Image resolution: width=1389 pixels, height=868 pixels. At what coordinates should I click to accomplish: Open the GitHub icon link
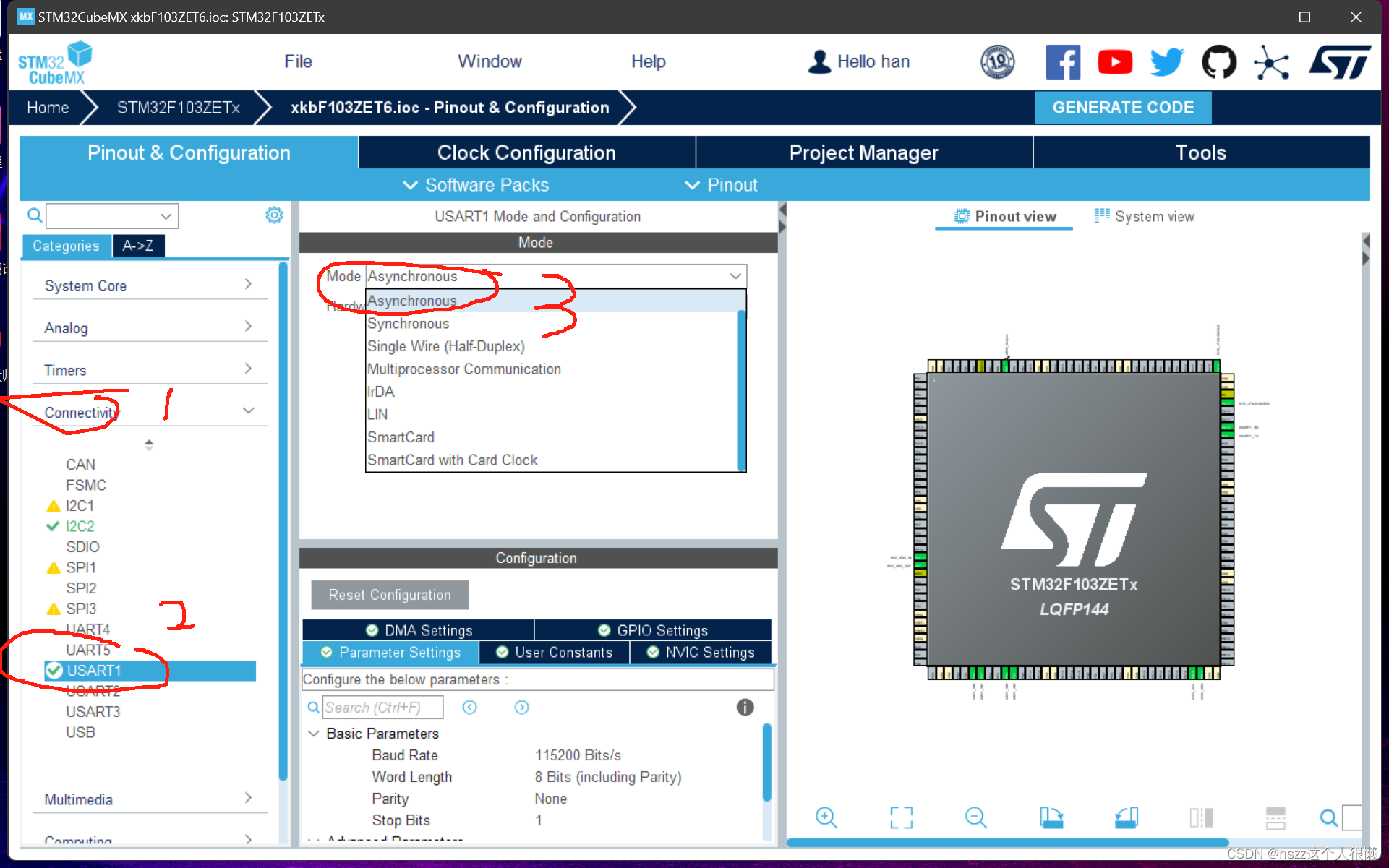[x=1219, y=62]
